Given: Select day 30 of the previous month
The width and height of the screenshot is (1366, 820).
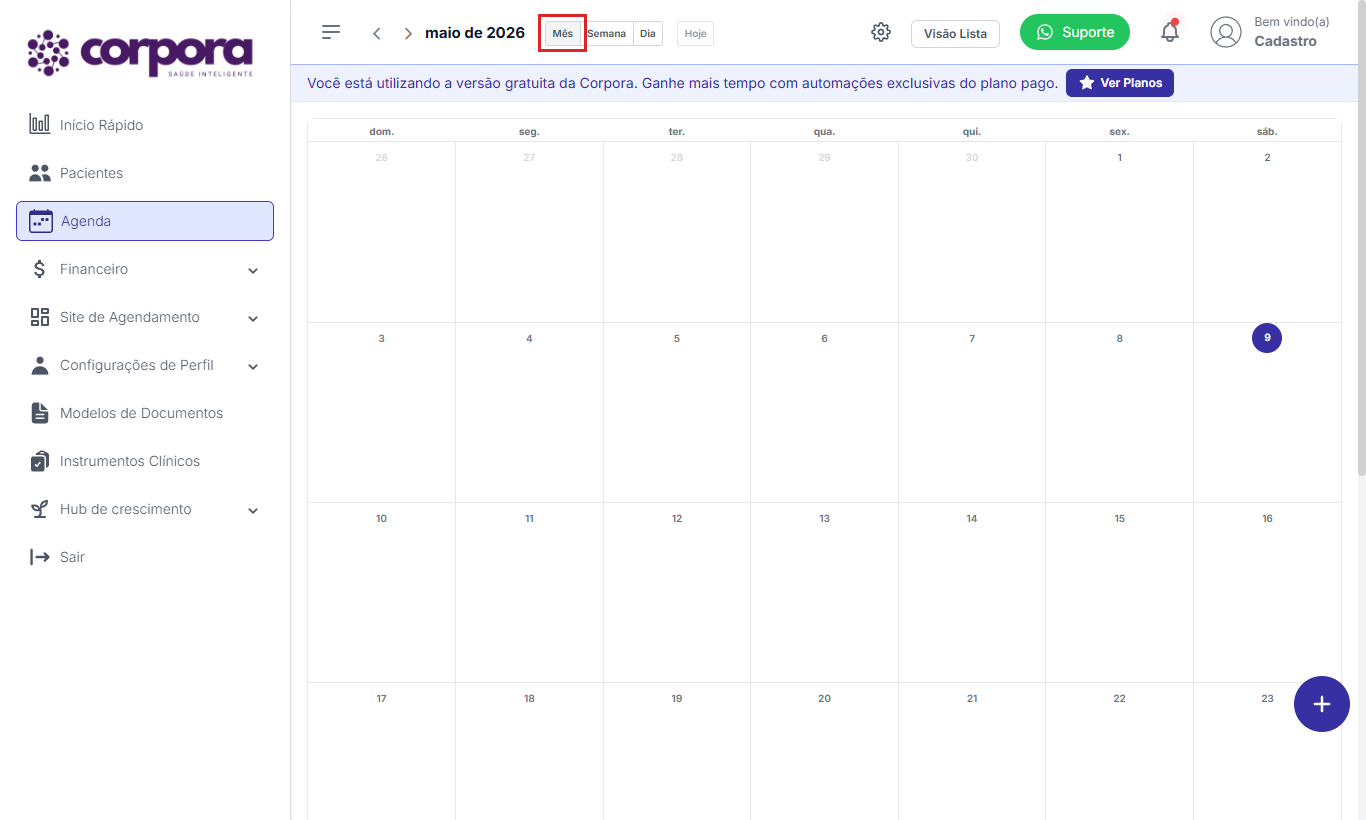Looking at the screenshot, I should [x=972, y=157].
